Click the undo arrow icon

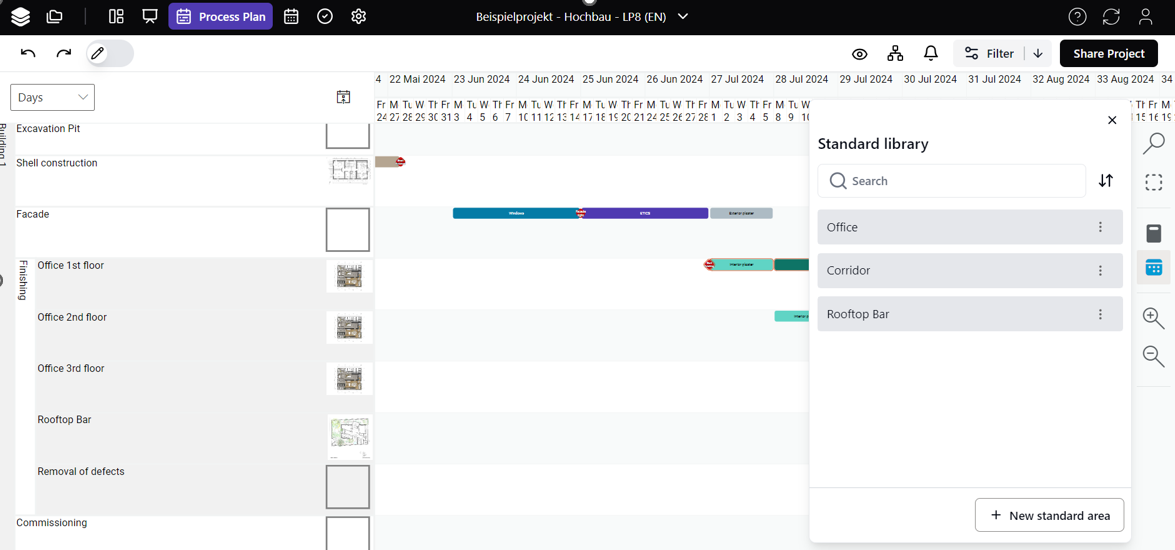(28, 53)
